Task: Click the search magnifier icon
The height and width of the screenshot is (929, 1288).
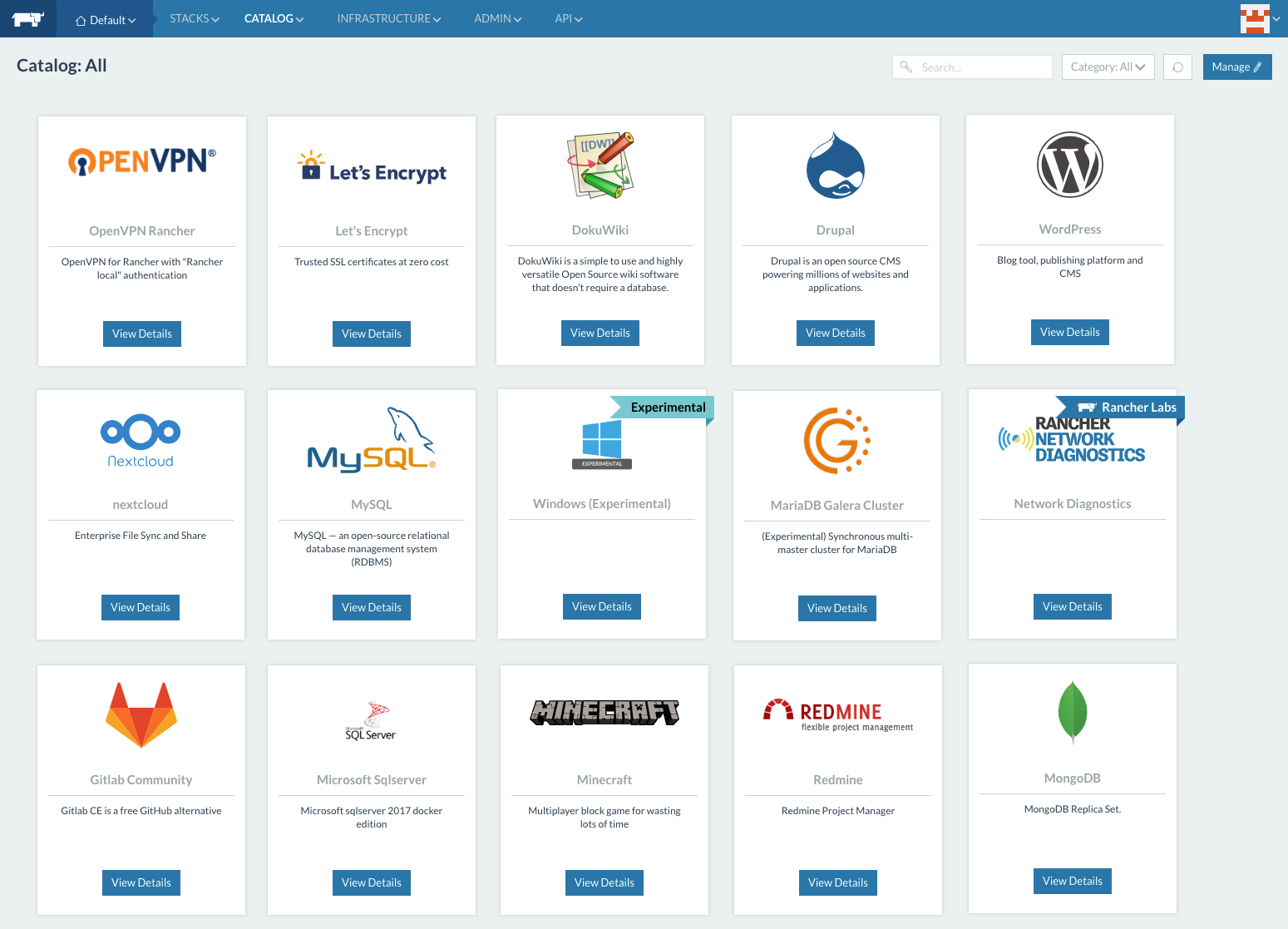Action: pyautogui.click(x=906, y=67)
